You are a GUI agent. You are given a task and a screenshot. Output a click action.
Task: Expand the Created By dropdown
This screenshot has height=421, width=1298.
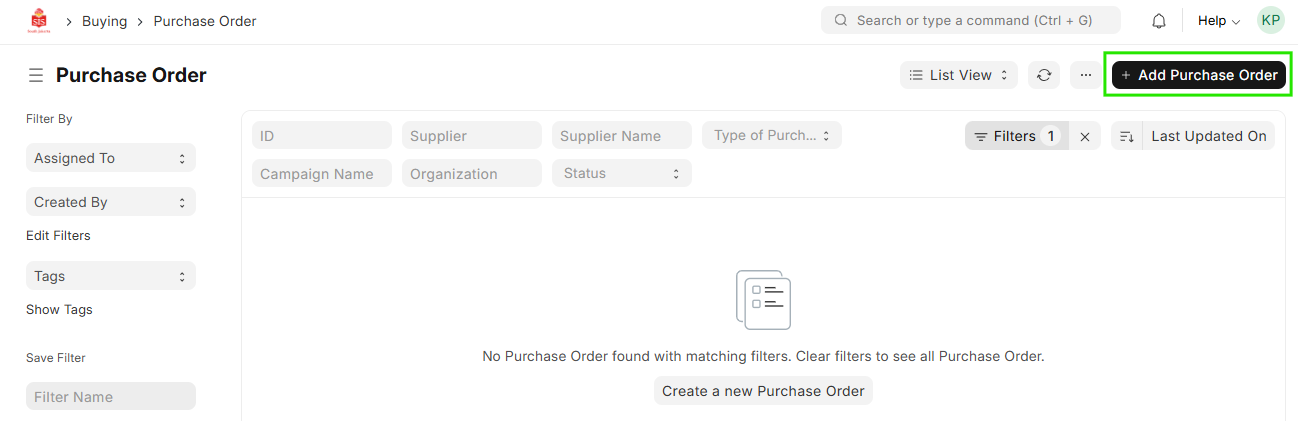(x=110, y=202)
